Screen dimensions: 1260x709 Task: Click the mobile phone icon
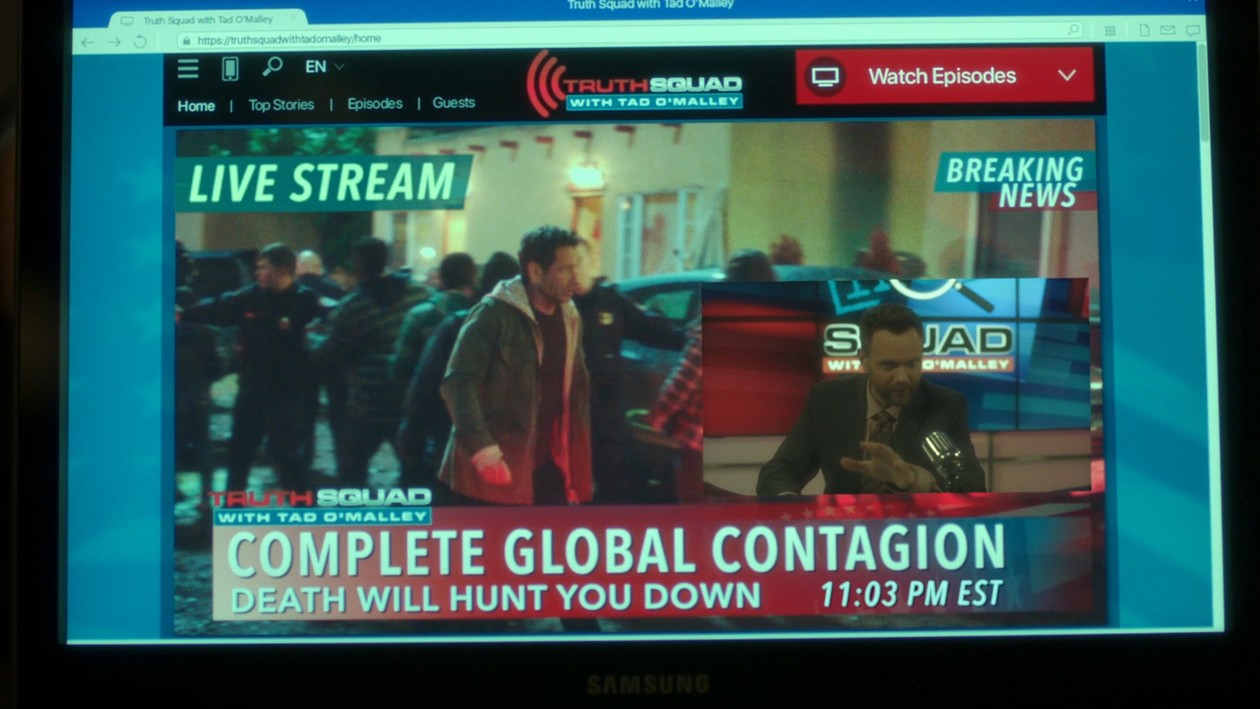(230, 68)
